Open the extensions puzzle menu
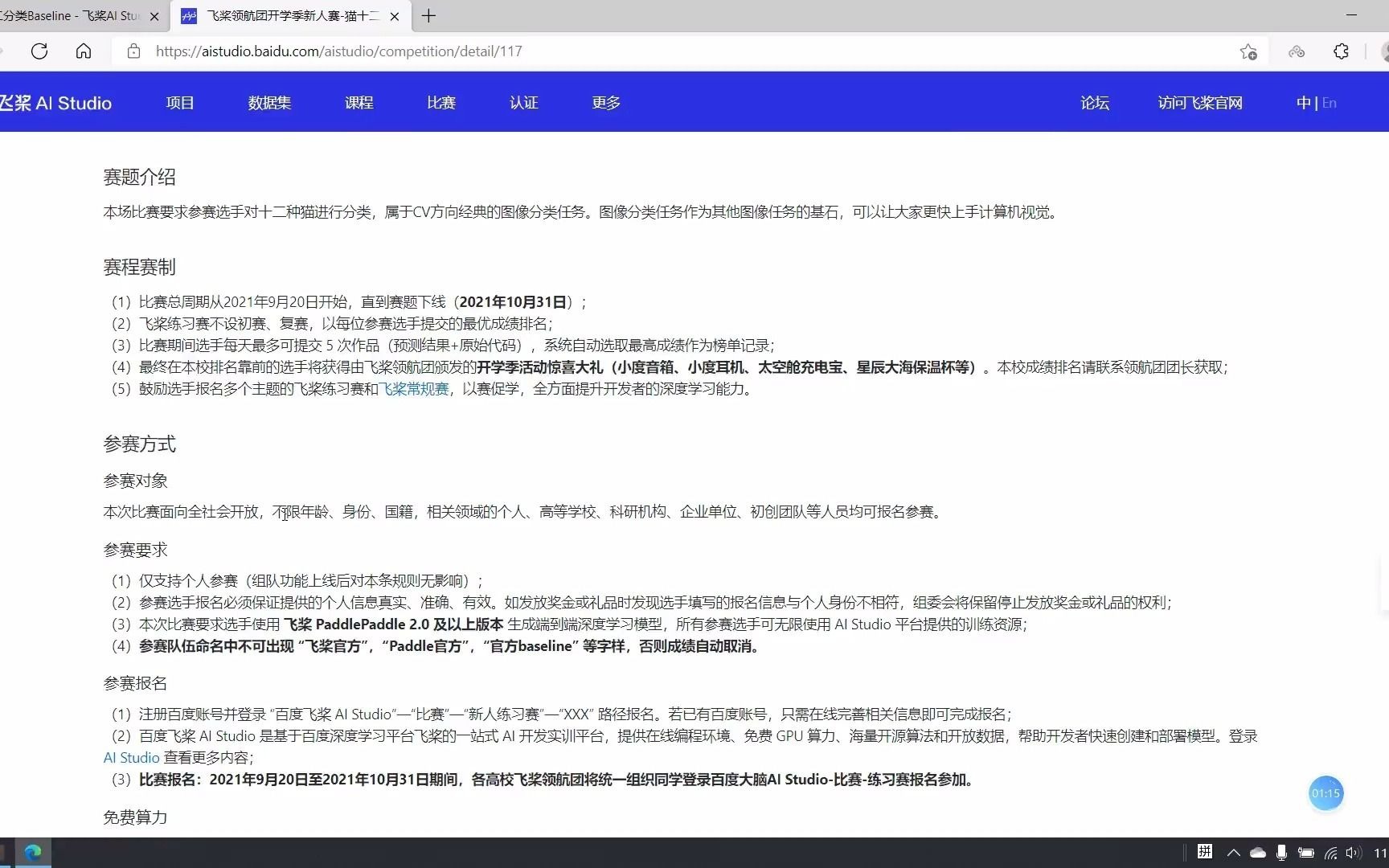Image resolution: width=1389 pixels, height=868 pixels. tap(1341, 51)
